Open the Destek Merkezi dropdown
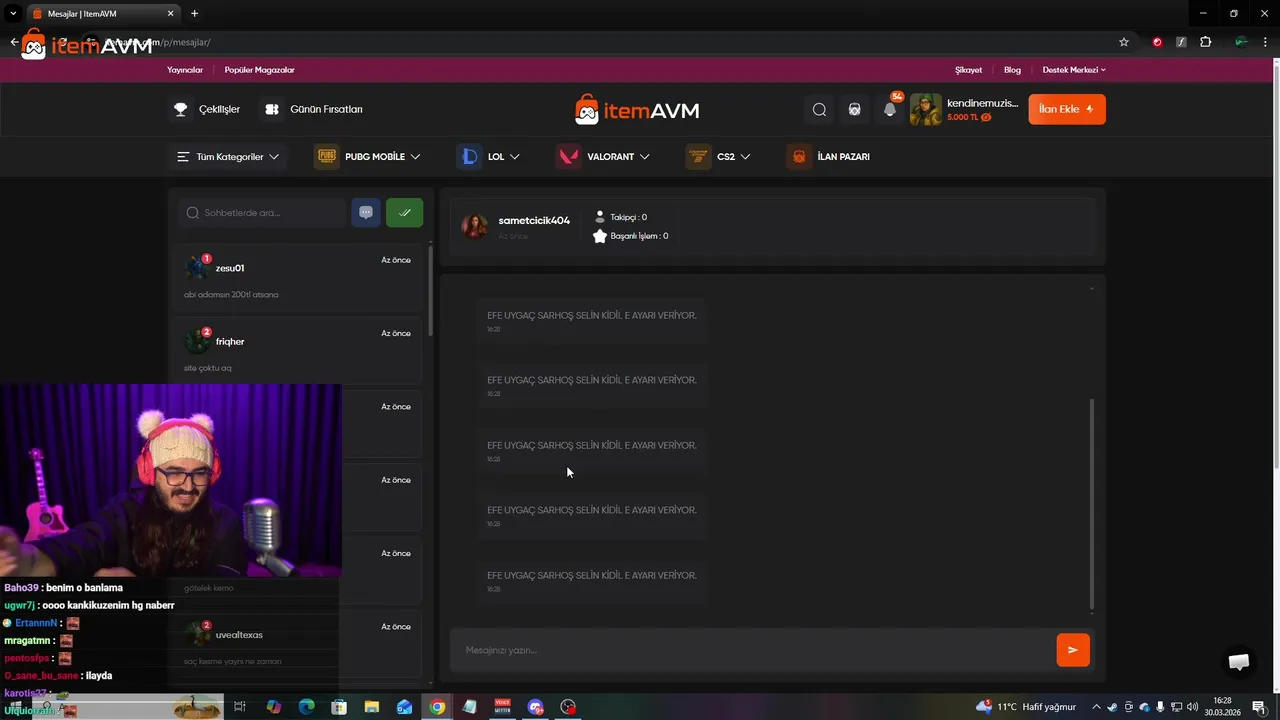Screen dimensions: 1280x720 (x=1074, y=70)
